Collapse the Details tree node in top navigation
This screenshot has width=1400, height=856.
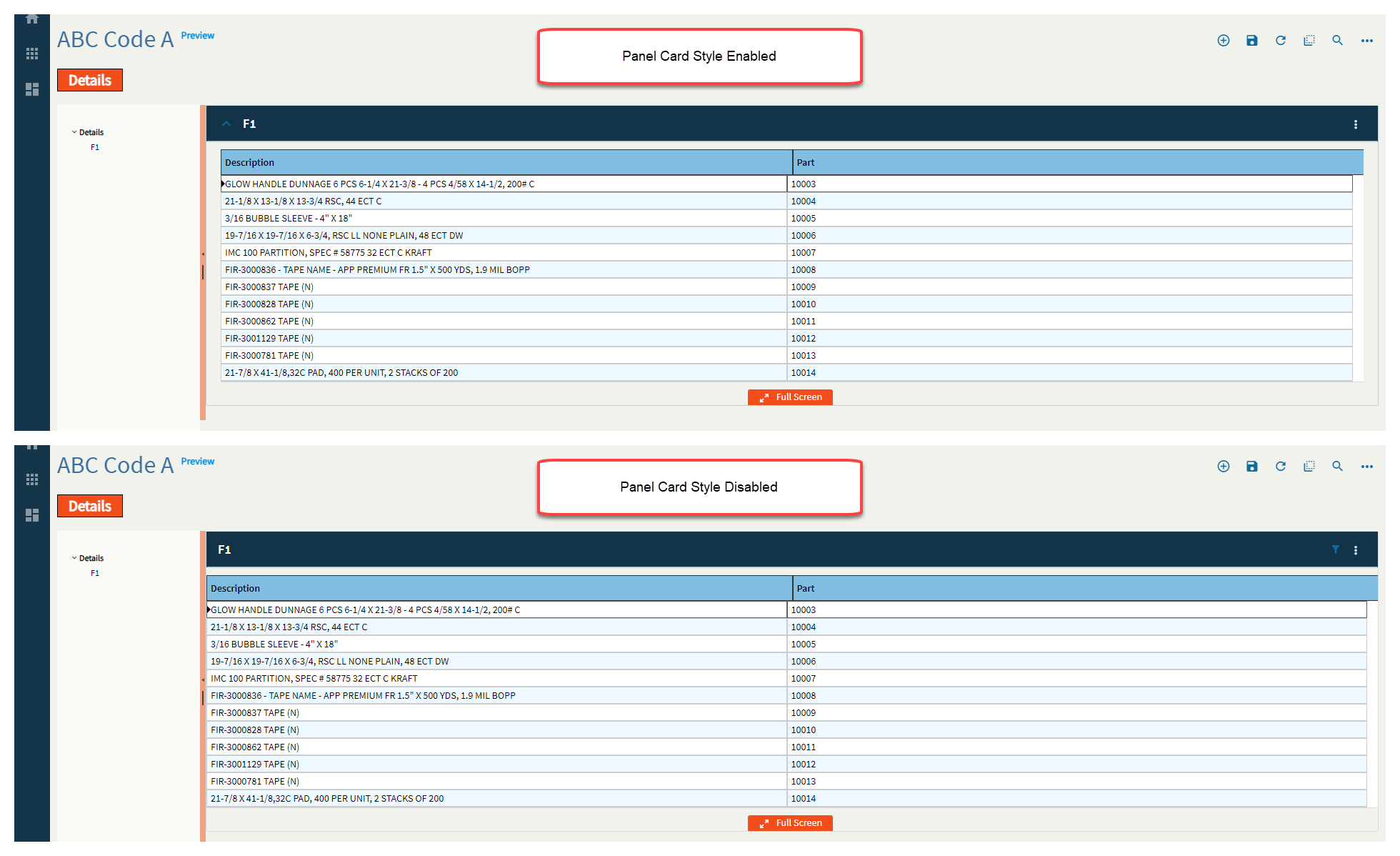coord(74,132)
